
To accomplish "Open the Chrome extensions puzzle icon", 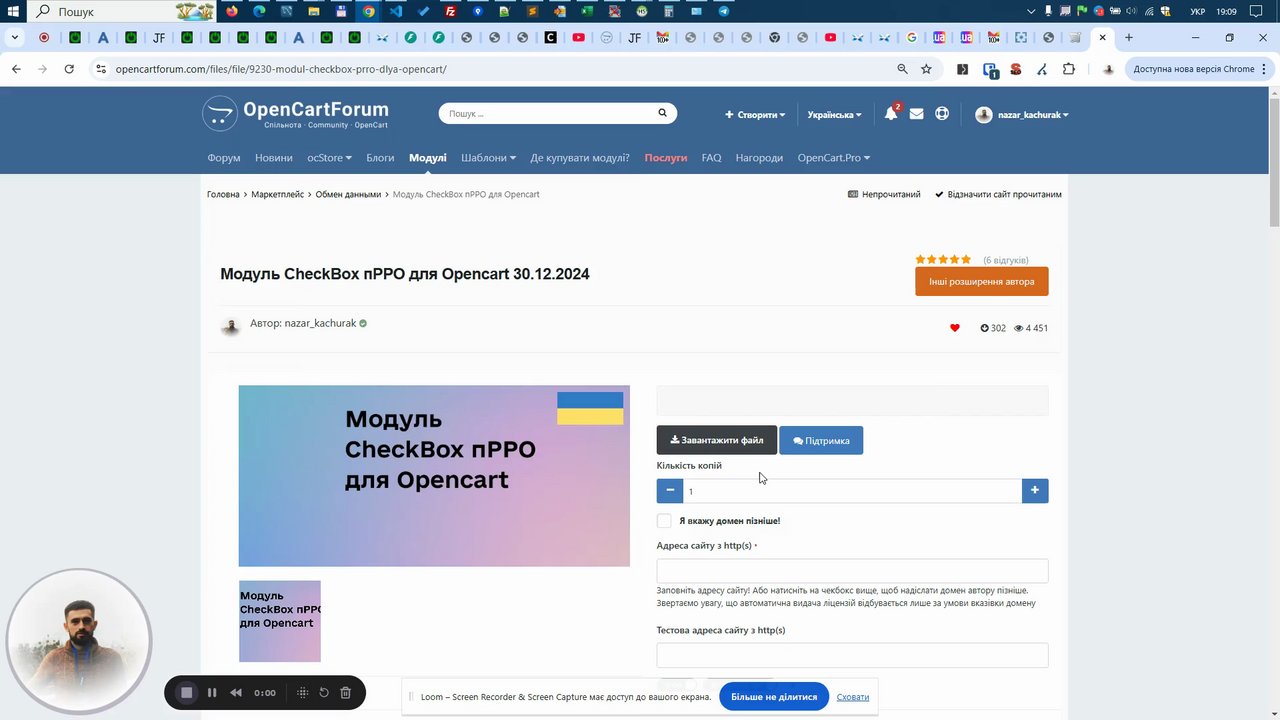I will point(1069,69).
